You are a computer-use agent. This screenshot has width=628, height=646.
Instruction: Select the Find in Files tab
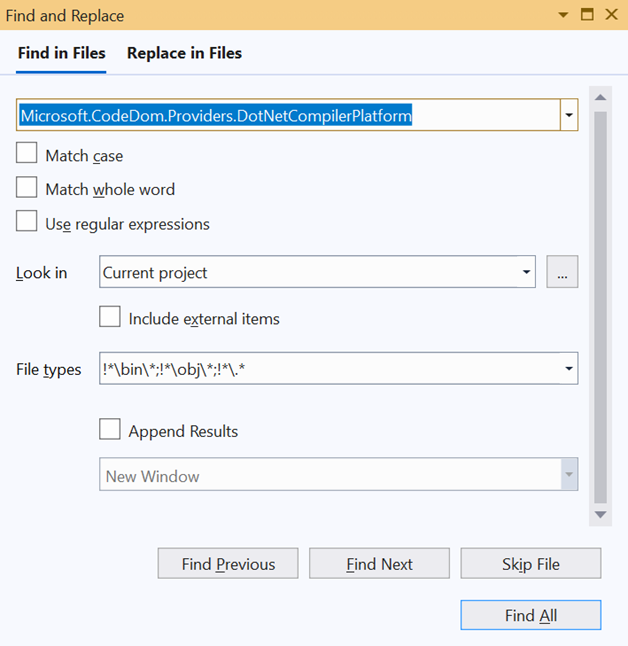pos(61,53)
